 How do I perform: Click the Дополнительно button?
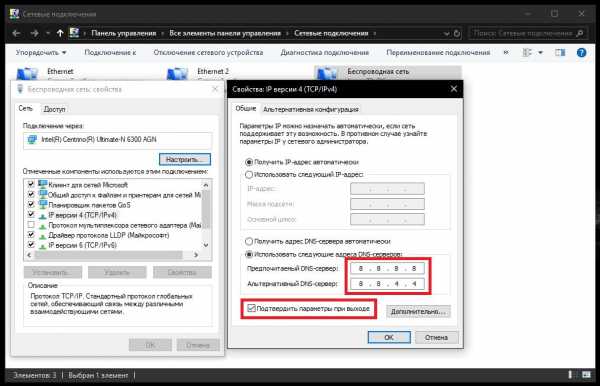coord(418,311)
